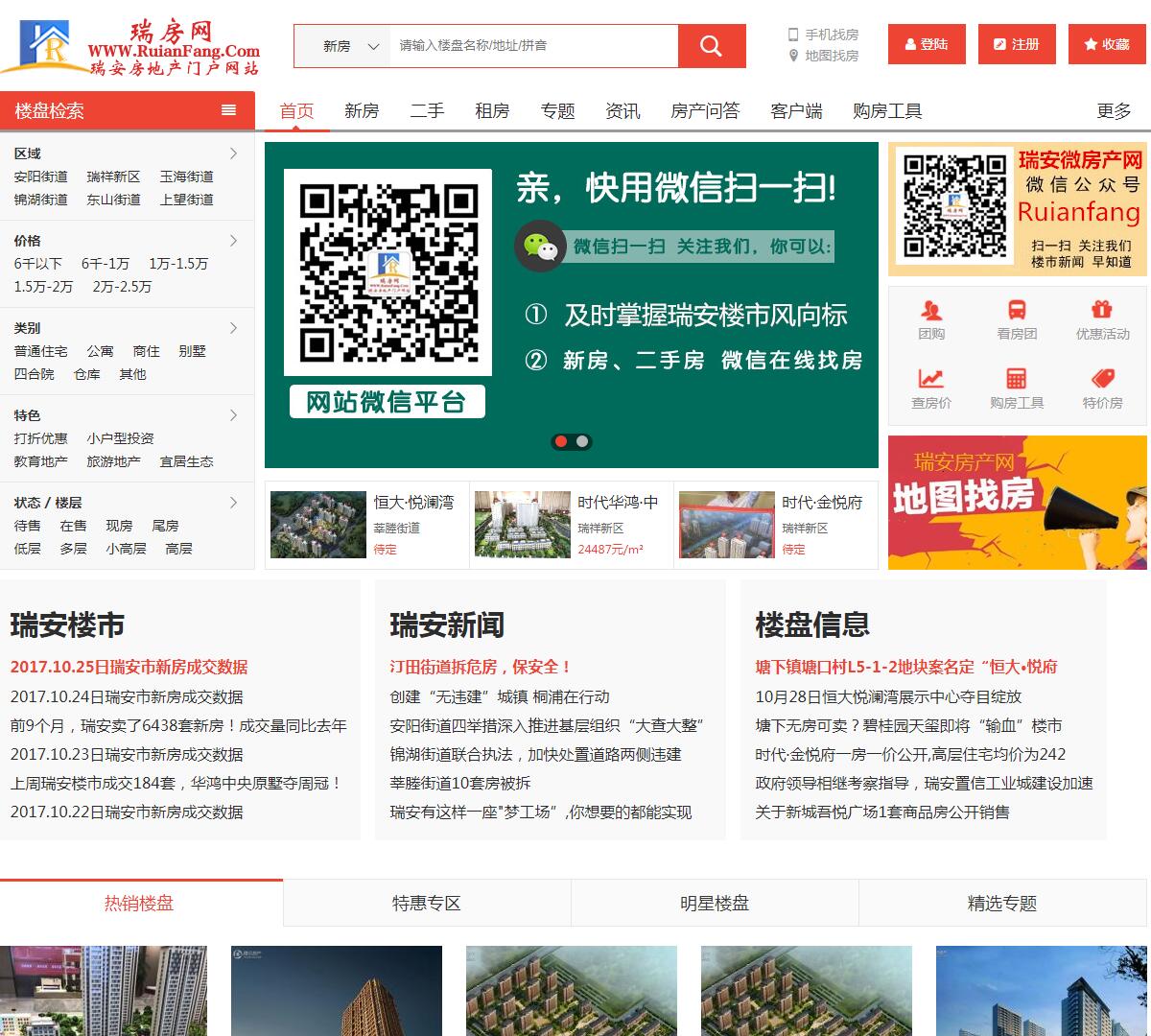Image resolution: width=1151 pixels, height=1036 pixels.
Task: Click the 地图找房 megaphone banner
Action: 1017,503
